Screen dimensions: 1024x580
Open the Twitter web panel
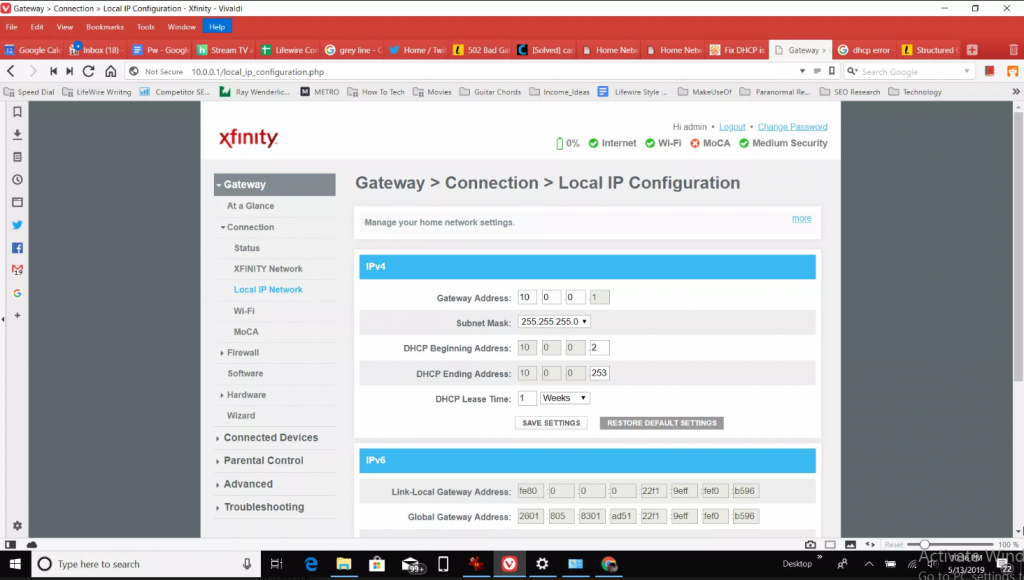(18, 225)
